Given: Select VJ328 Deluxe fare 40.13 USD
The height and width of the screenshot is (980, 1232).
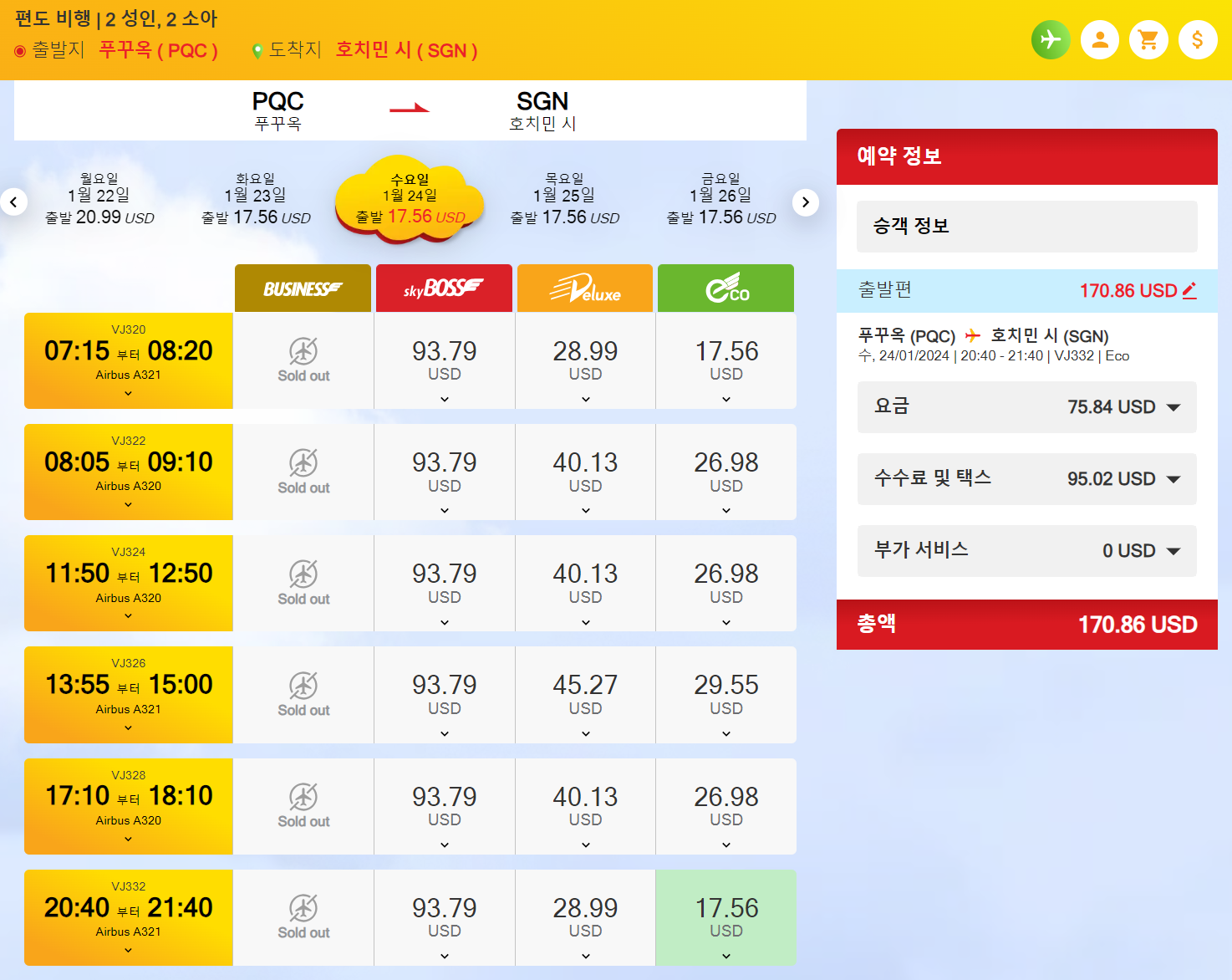Looking at the screenshot, I should 585,807.
